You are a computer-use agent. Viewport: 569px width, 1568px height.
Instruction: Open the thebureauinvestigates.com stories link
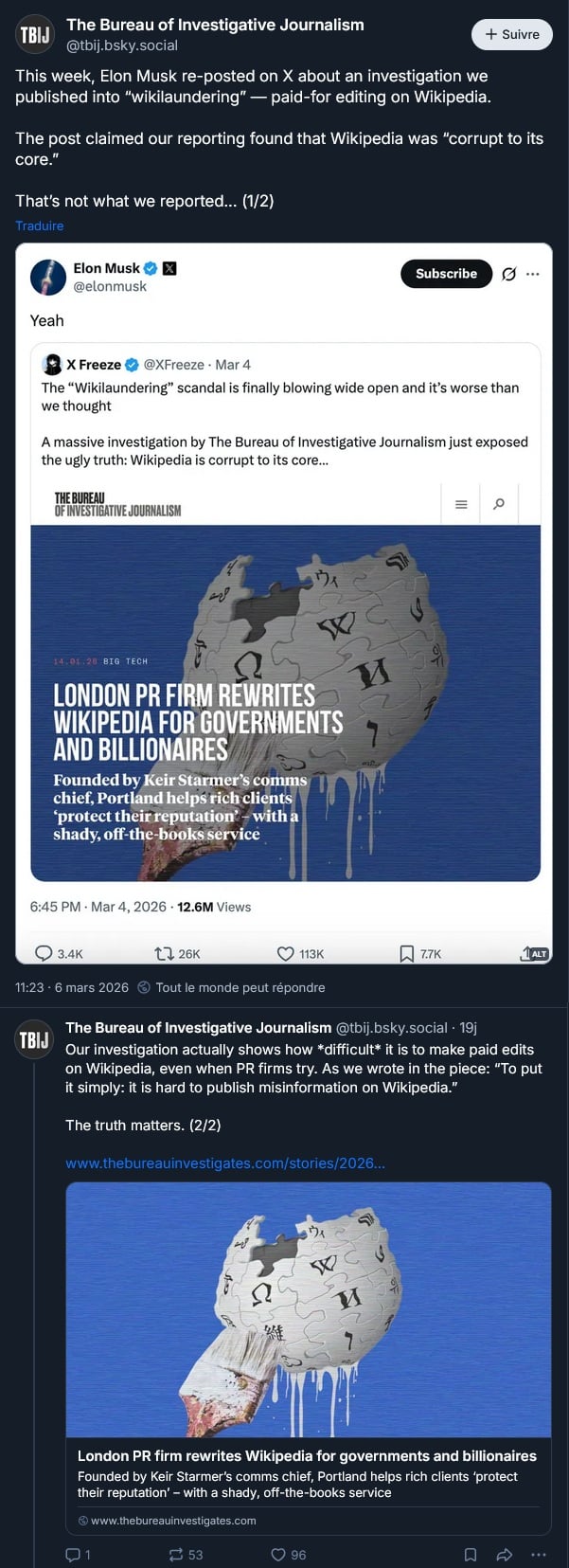click(x=225, y=1162)
